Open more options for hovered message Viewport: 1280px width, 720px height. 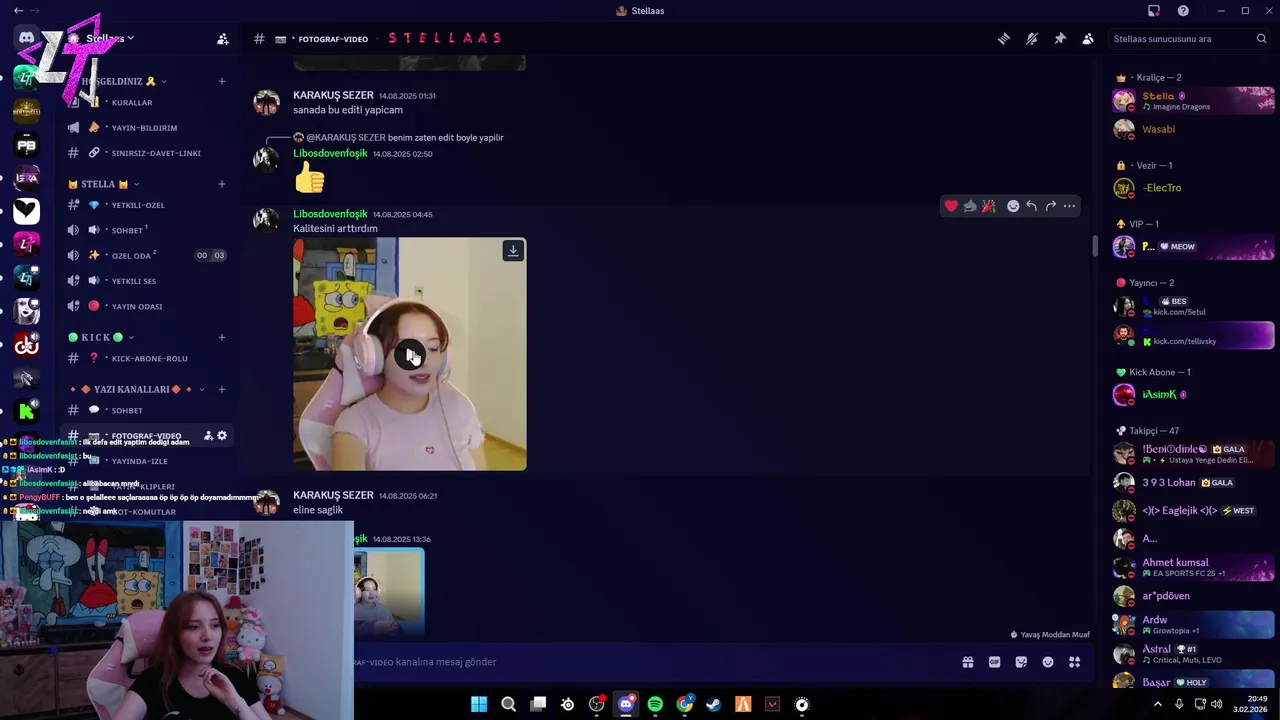click(x=1070, y=206)
